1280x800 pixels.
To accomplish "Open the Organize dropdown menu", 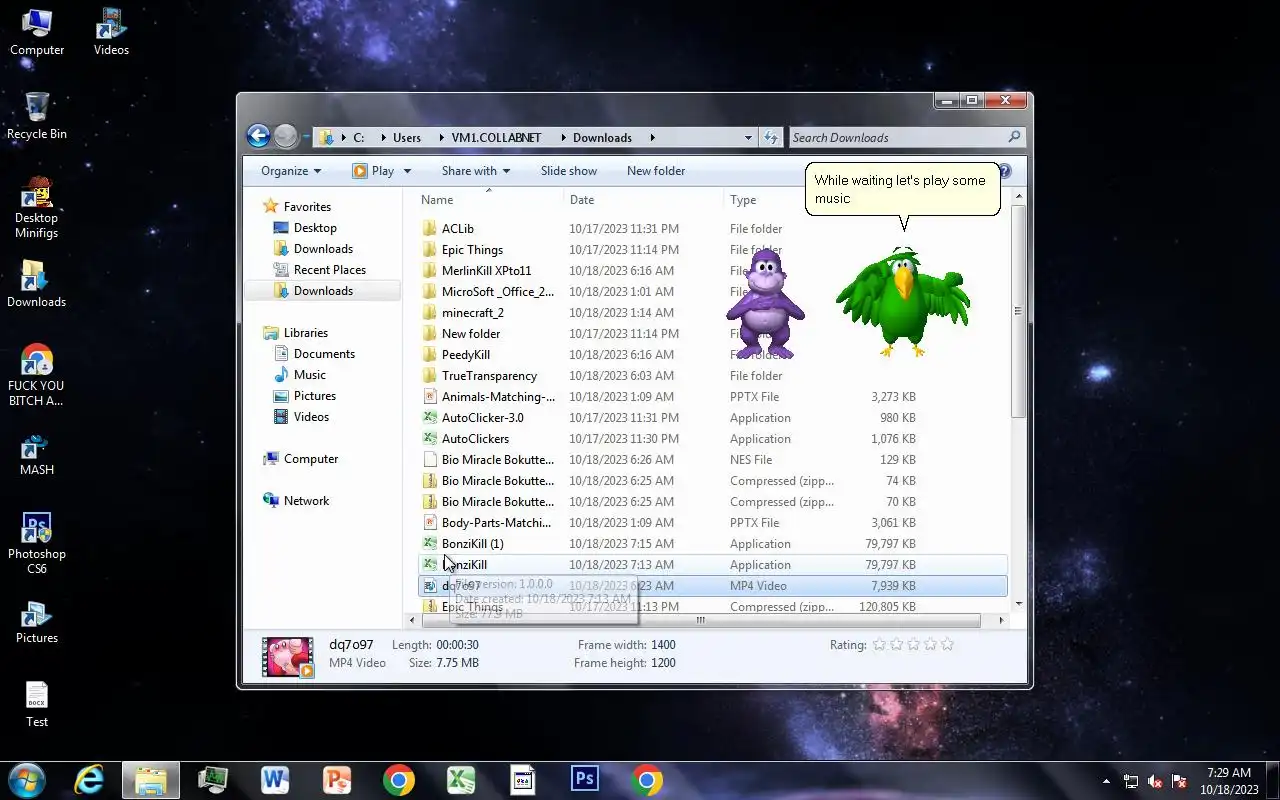I will (x=291, y=171).
